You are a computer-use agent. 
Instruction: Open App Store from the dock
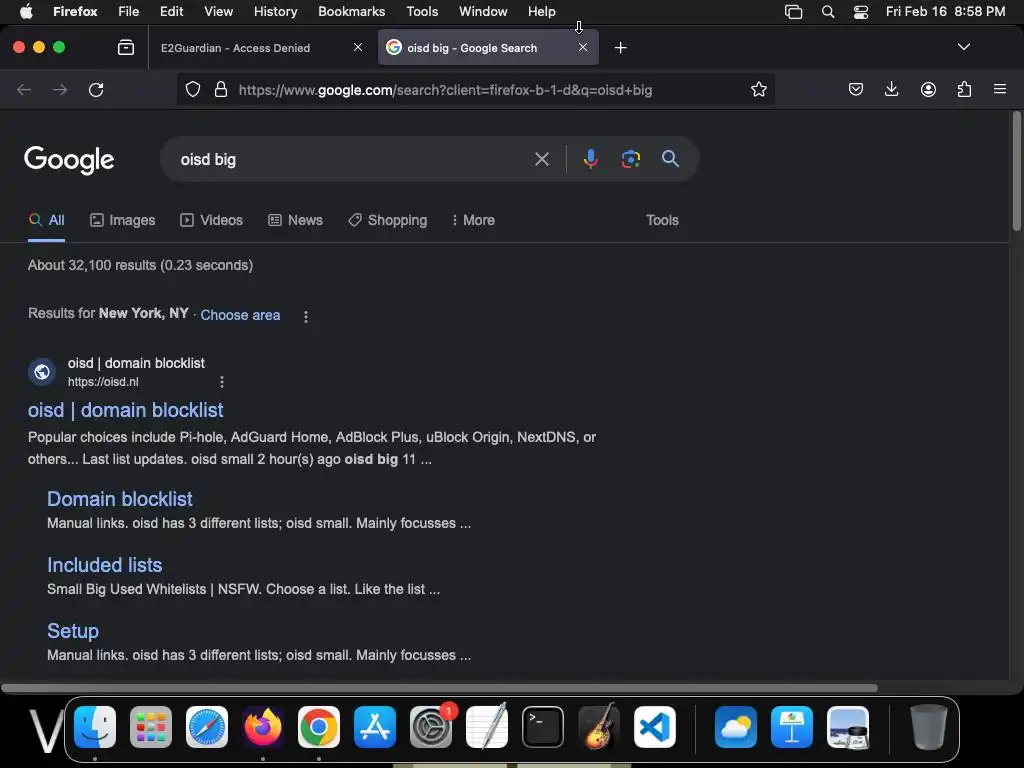[x=375, y=727]
